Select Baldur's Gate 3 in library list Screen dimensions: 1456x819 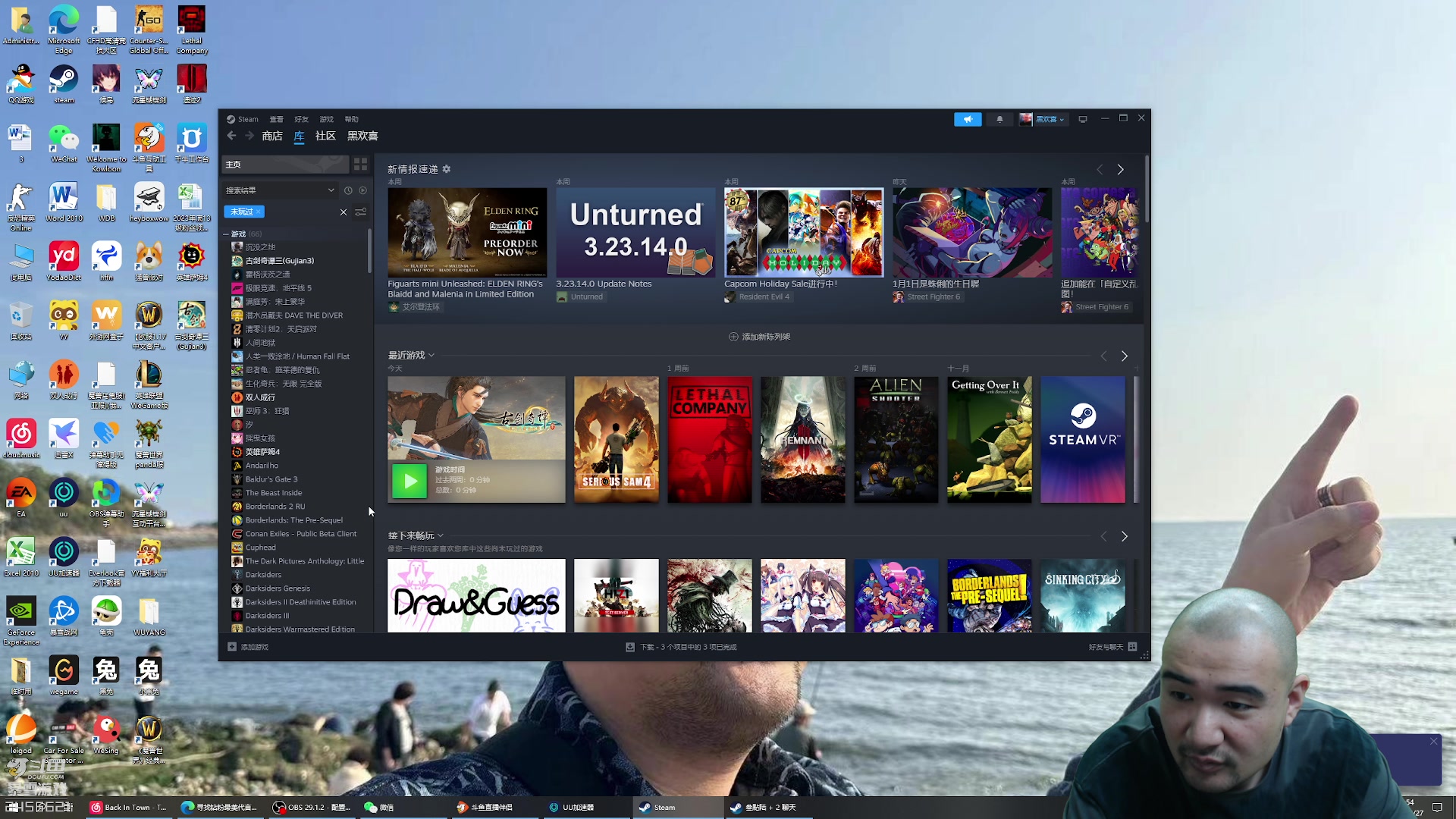click(271, 479)
